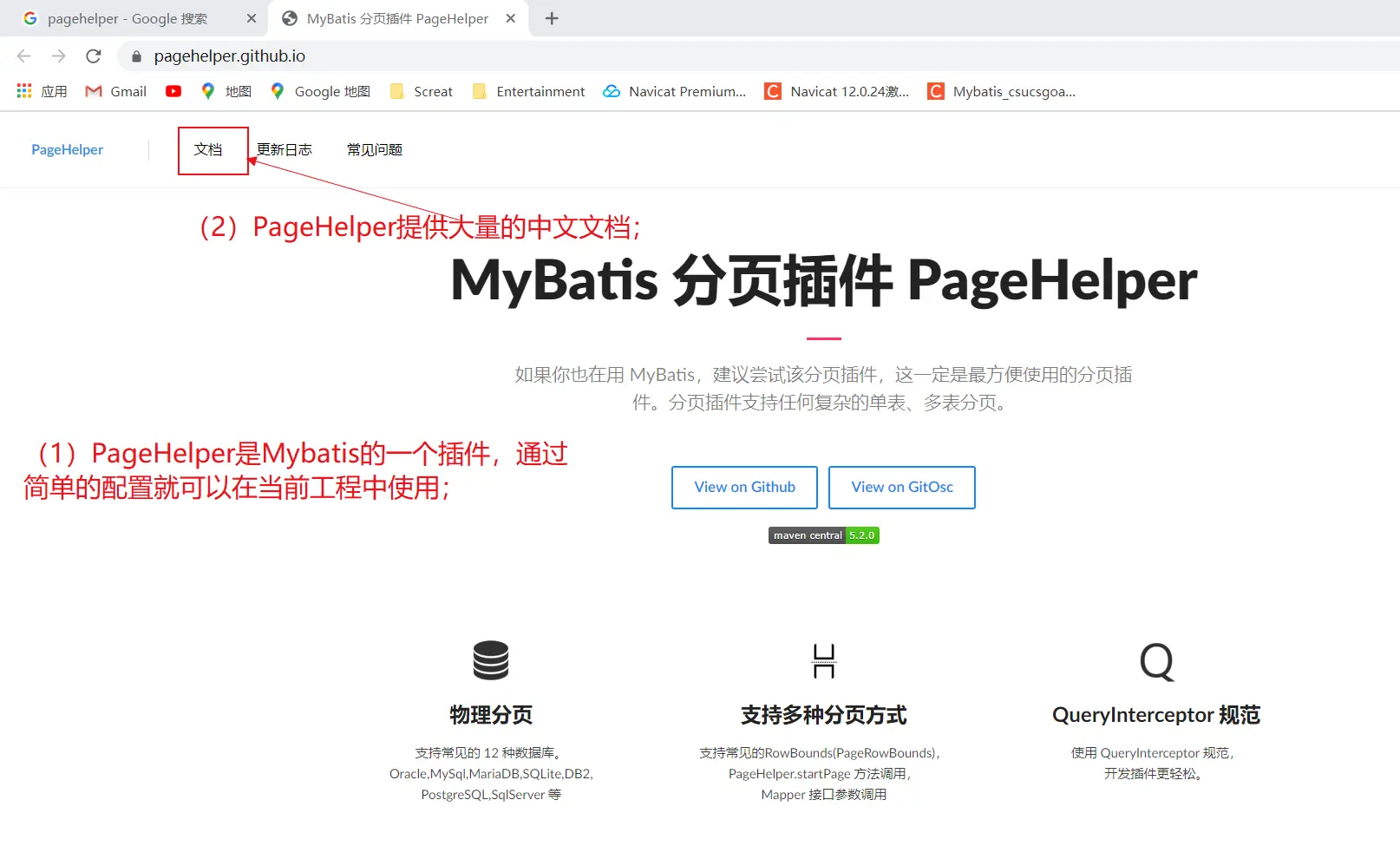
Task: Open the 文档 navigation item
Action: [208, 150]
